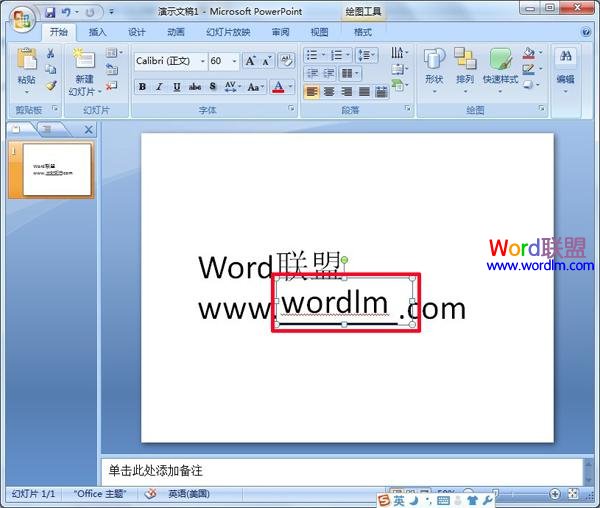Decrease list indent level
Screen dimensions: 600x508
click(313, 73)
